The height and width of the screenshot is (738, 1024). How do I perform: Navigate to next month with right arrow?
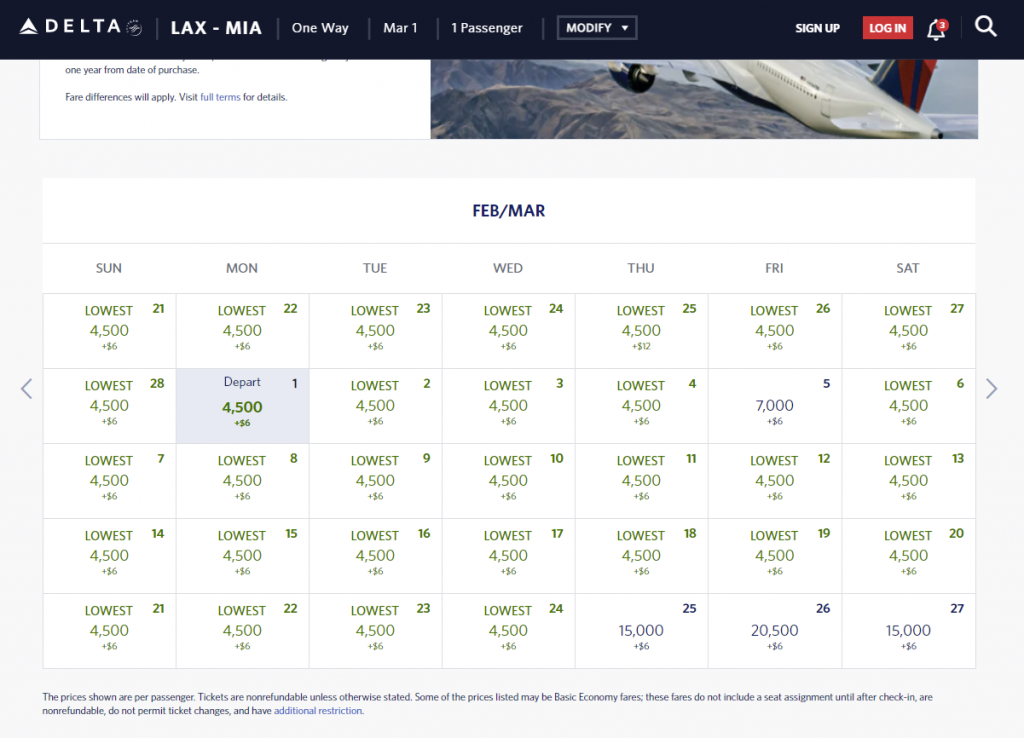point(991,389)
